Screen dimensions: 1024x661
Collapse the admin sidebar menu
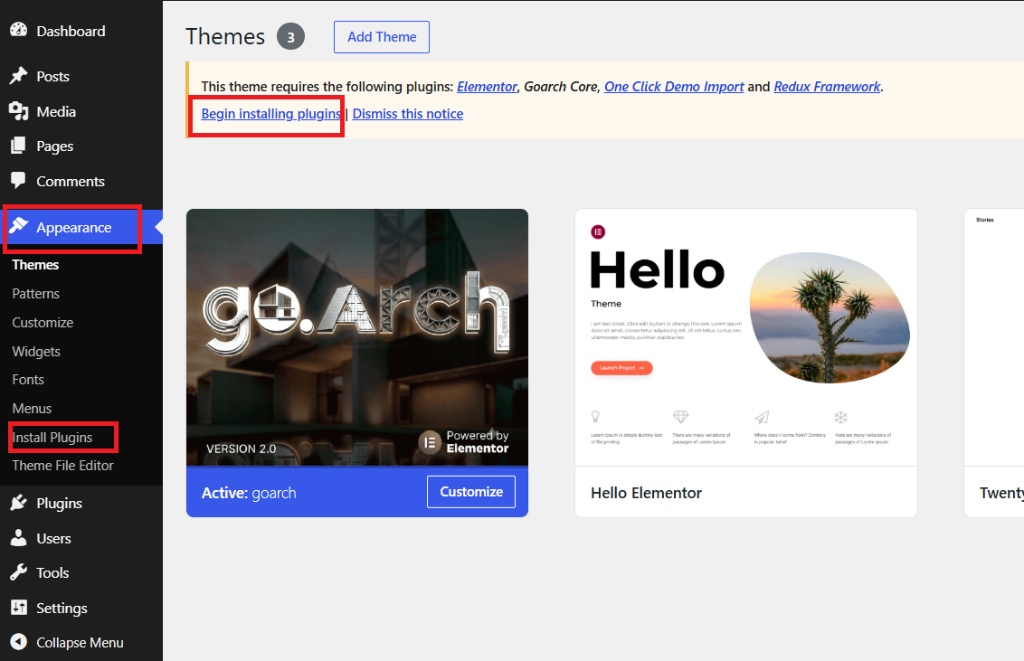(x=81, y=643)
